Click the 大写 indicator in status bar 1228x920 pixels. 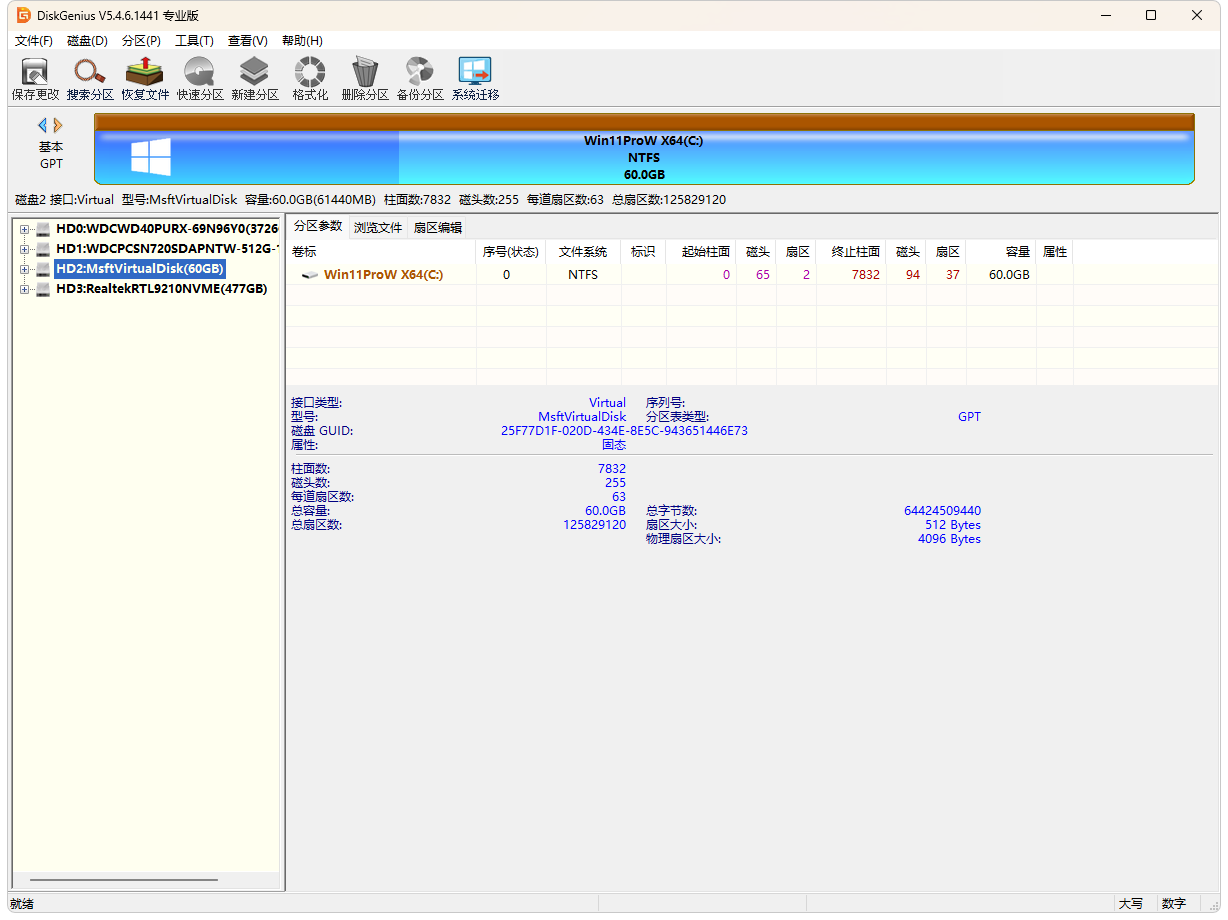click(x=1131, y=904)
